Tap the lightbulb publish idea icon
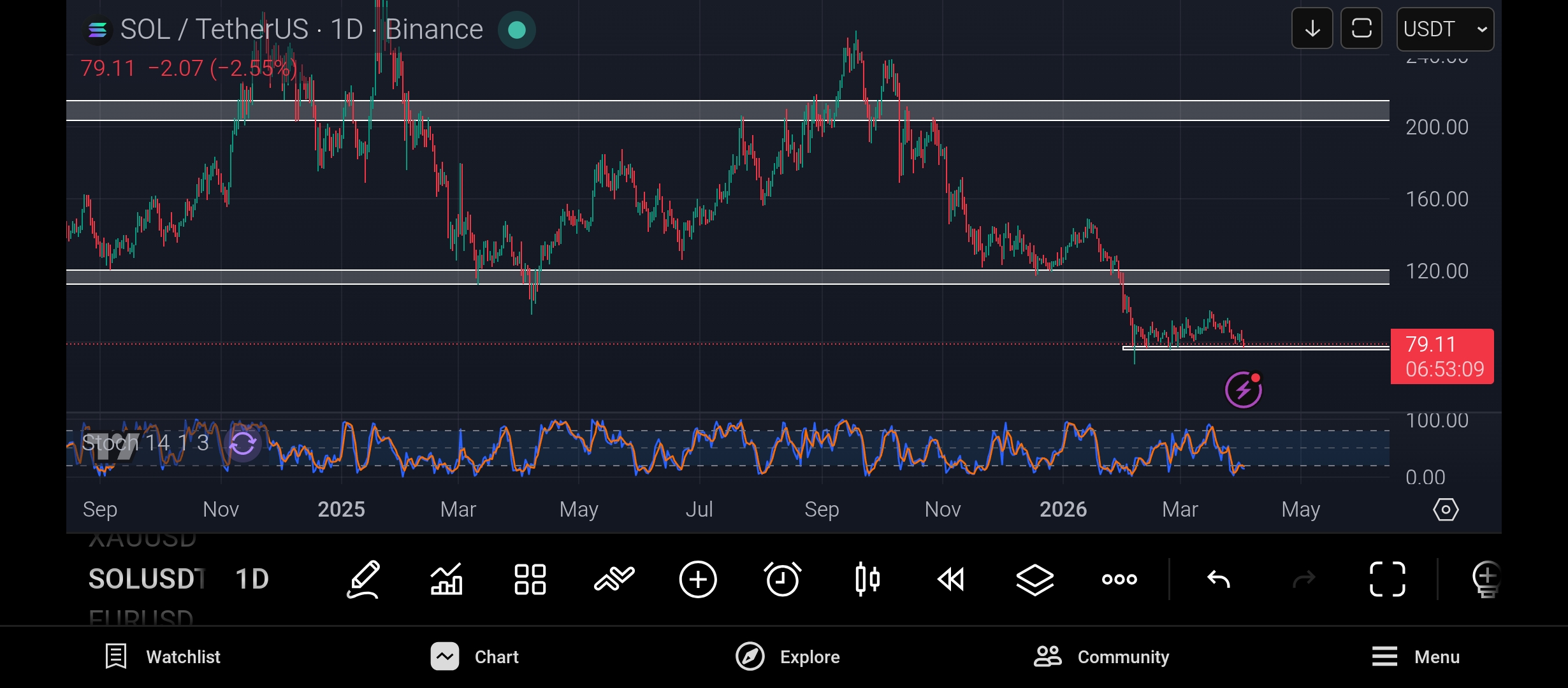Viewport: 1568px width, 688px height. [x=1486, y=579]
